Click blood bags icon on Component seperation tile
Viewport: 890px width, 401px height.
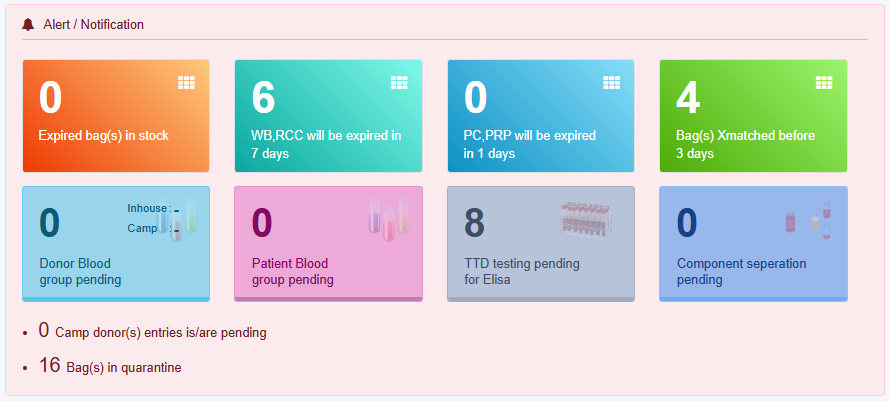coord(808,222)
